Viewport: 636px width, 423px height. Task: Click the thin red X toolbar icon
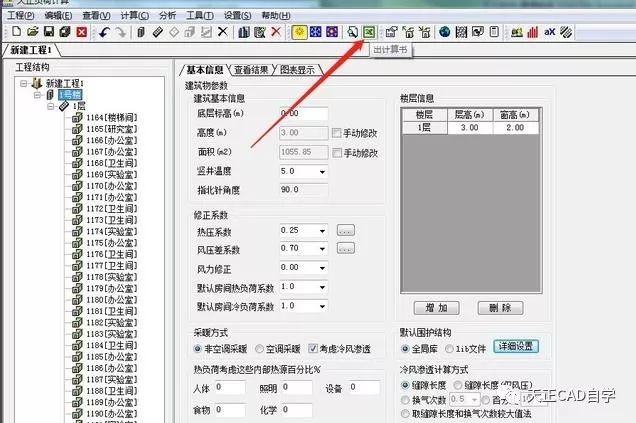[x=276, y=32]
